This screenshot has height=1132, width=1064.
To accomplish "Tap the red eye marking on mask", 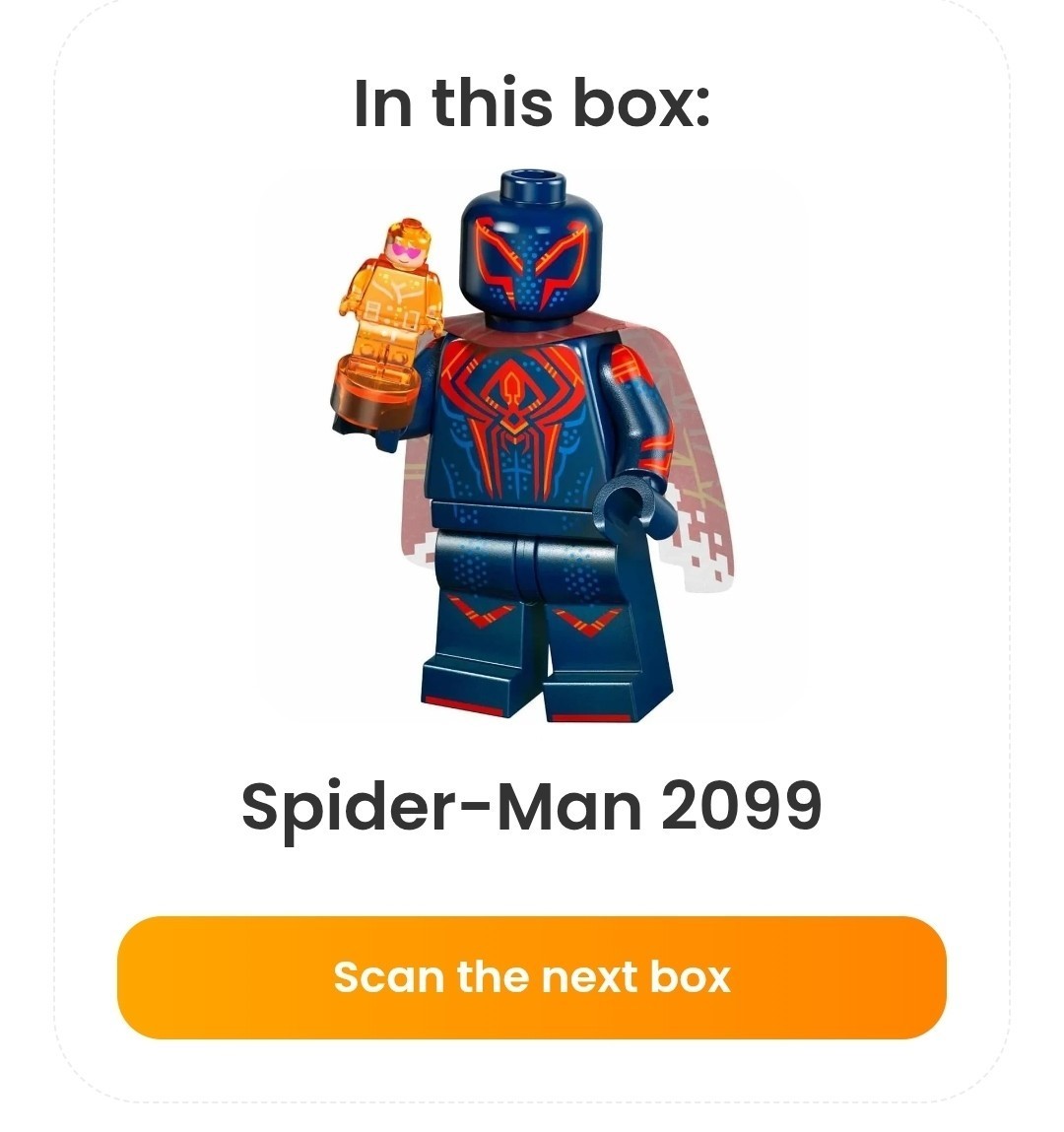I will [499, 258].
